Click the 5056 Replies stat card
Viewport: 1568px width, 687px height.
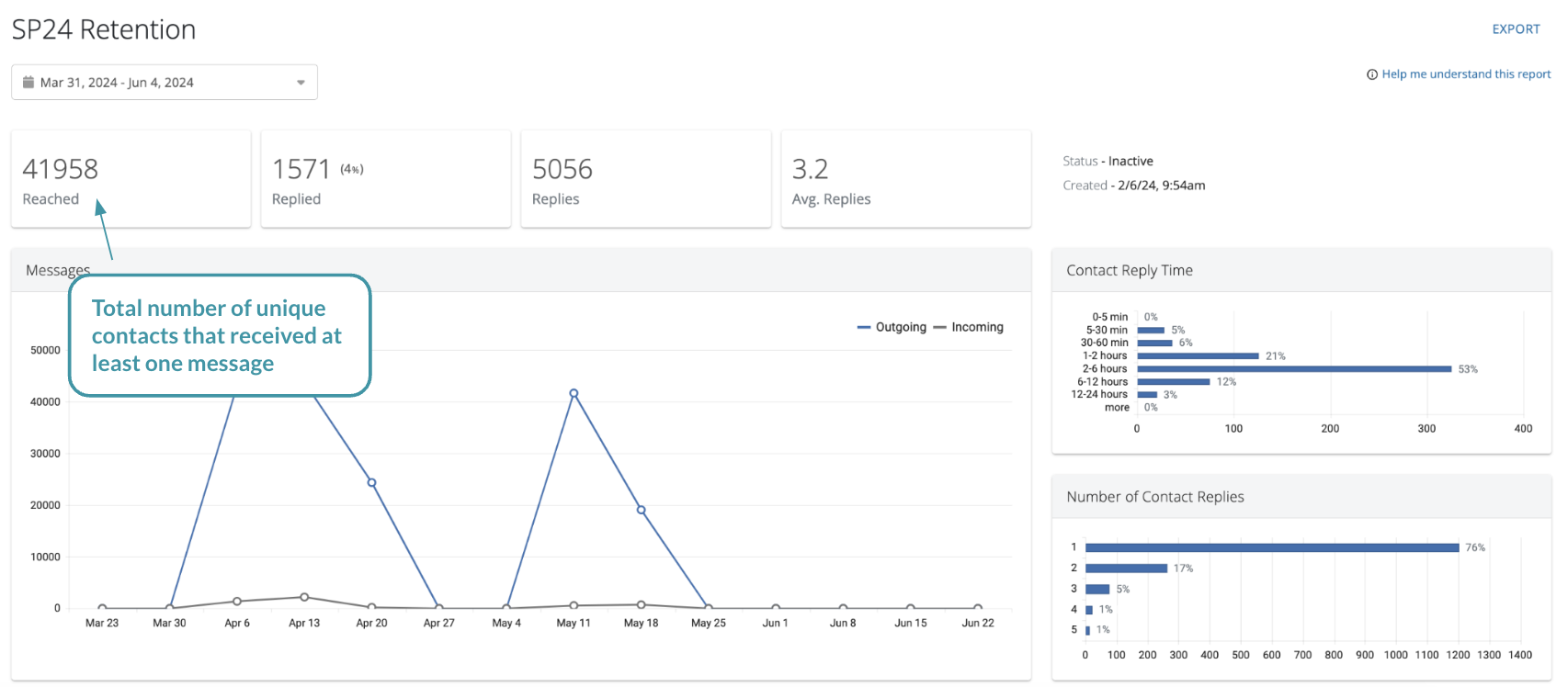coord(645,179)
